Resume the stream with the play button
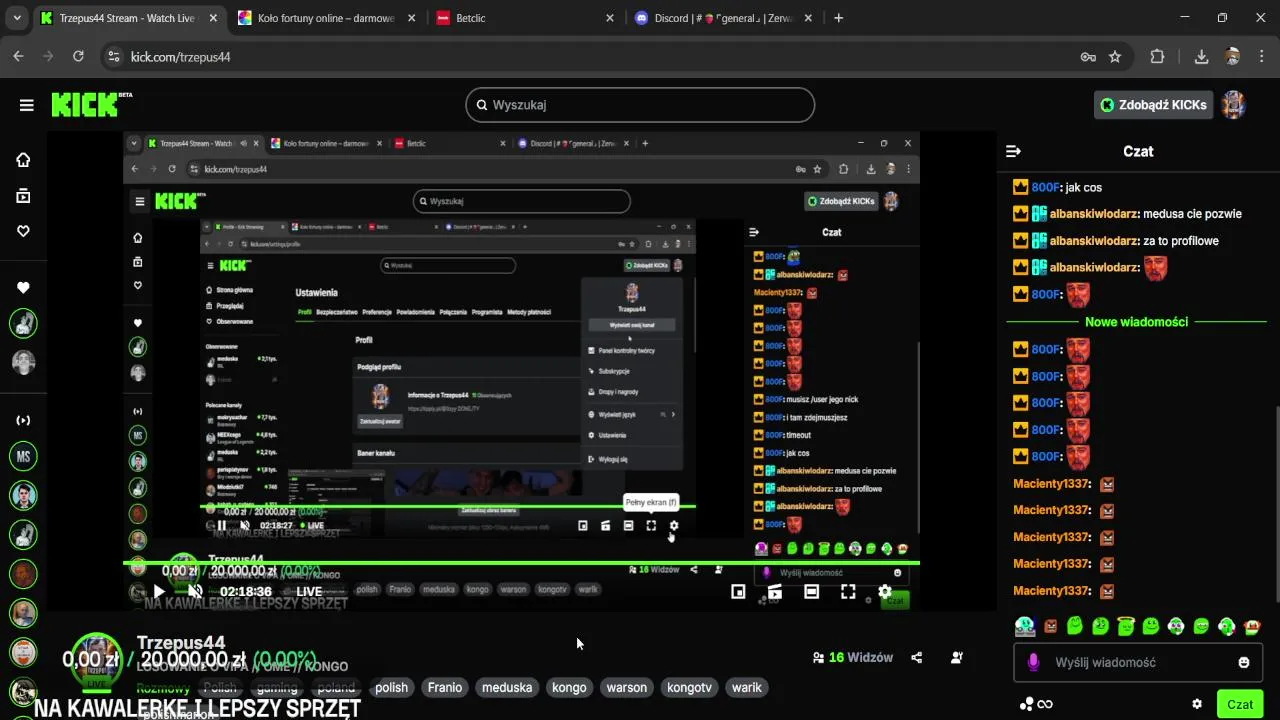This screenshot has width=1280, height=720. [159, 592]
